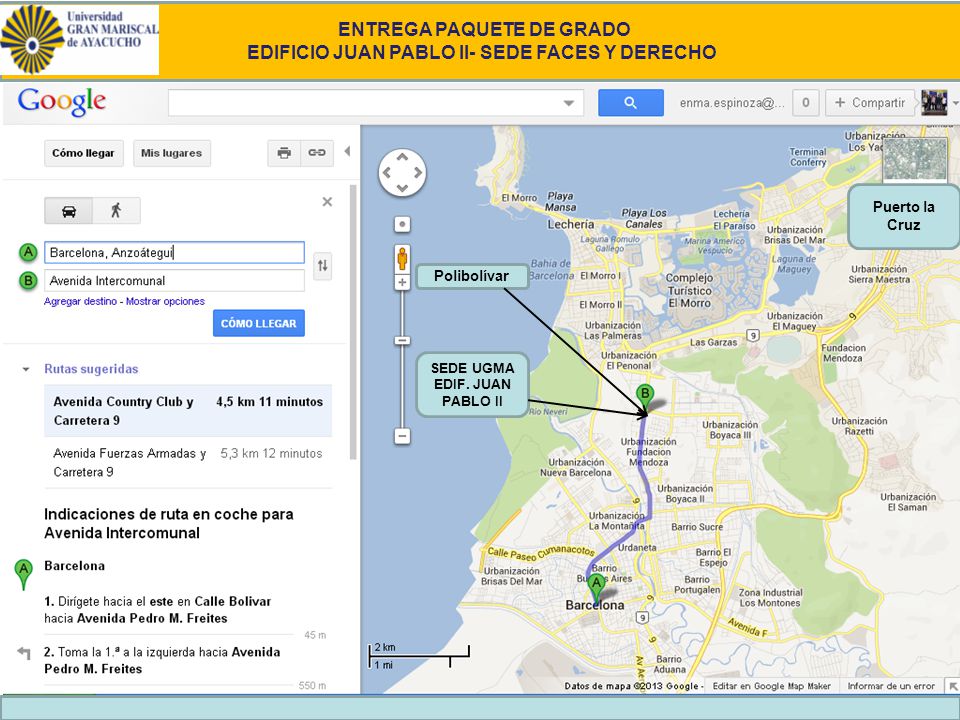Image resolution: width=960 pixels, height=720 pixels.
Task: Open the Mis lugares tab
Action: (171, 153)
